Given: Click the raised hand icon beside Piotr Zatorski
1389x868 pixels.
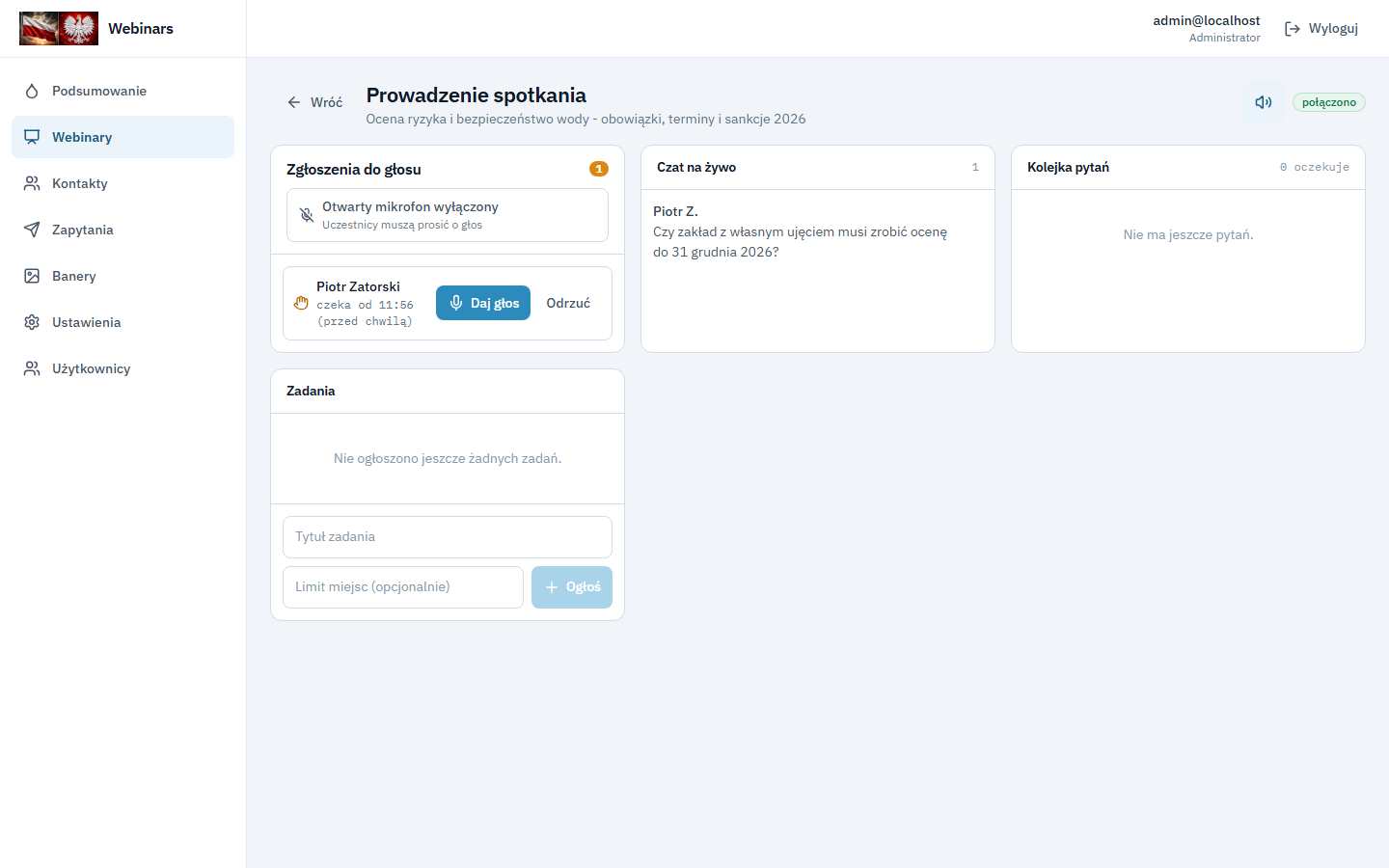Looking at the screenshot, I should 301,303.
